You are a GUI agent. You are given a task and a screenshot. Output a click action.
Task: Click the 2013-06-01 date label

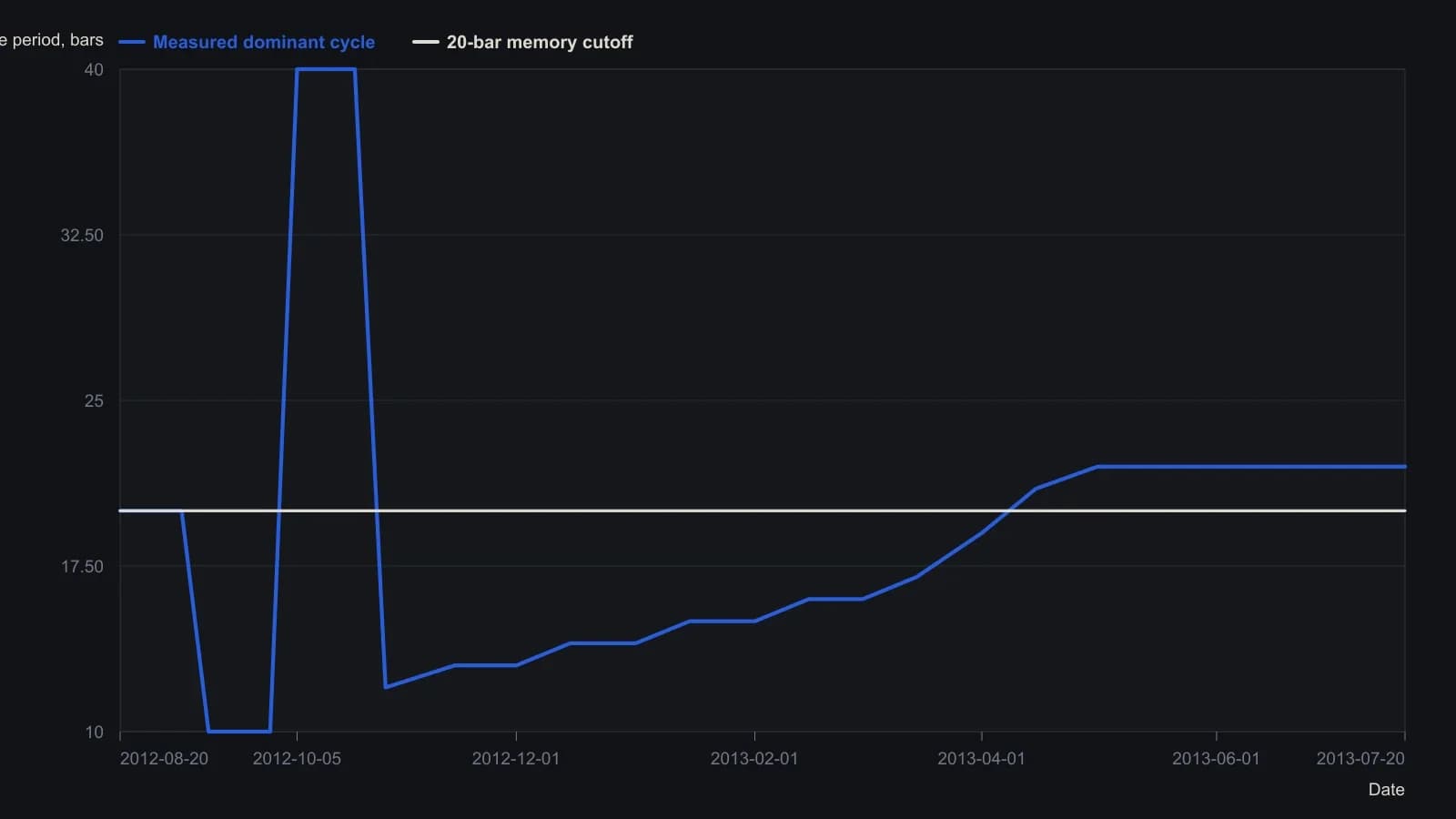[x=1216, y=758]
